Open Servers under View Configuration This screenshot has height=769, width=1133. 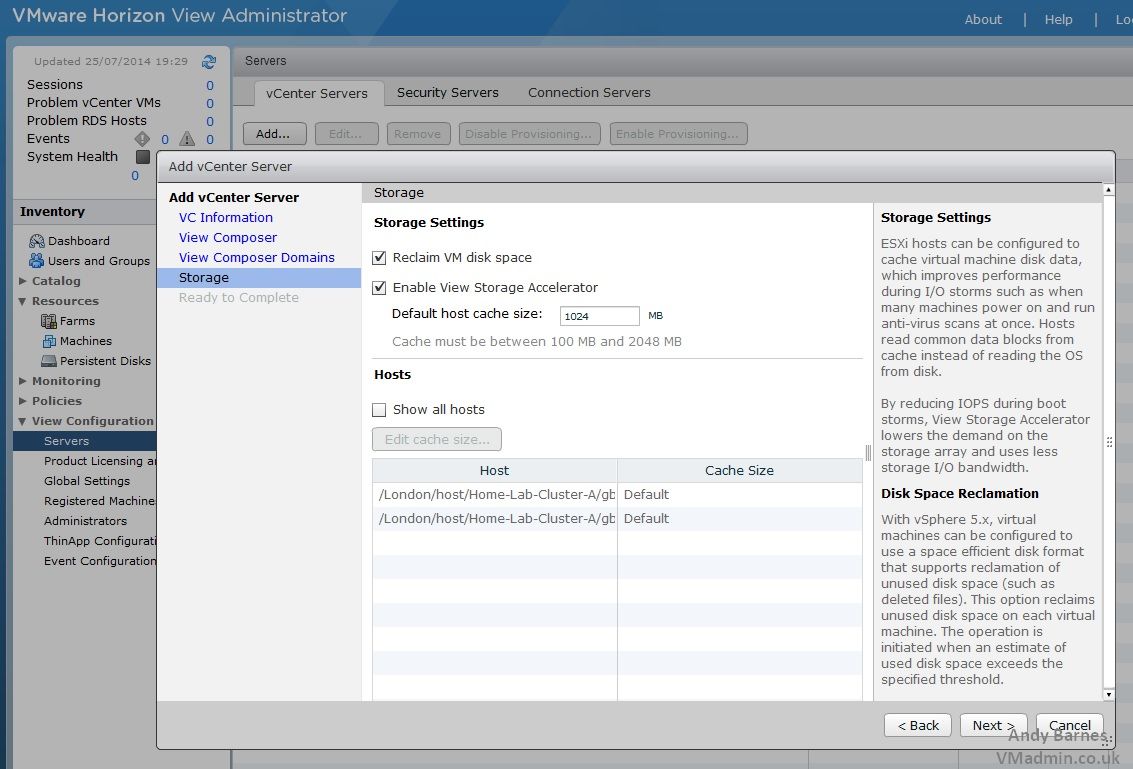[x=85, y=441]
